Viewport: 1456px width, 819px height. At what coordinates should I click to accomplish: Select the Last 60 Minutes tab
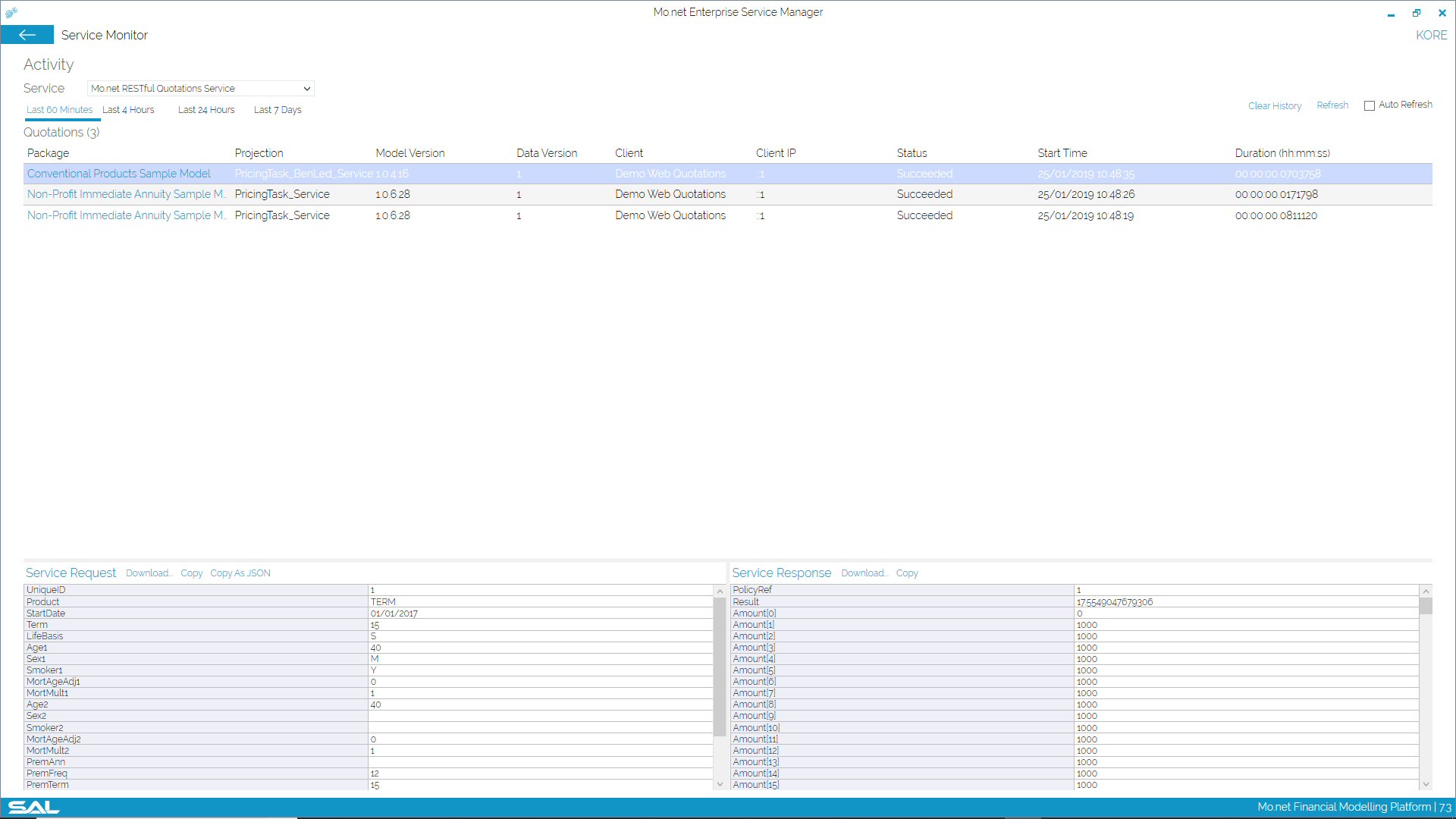coord(58,110)
